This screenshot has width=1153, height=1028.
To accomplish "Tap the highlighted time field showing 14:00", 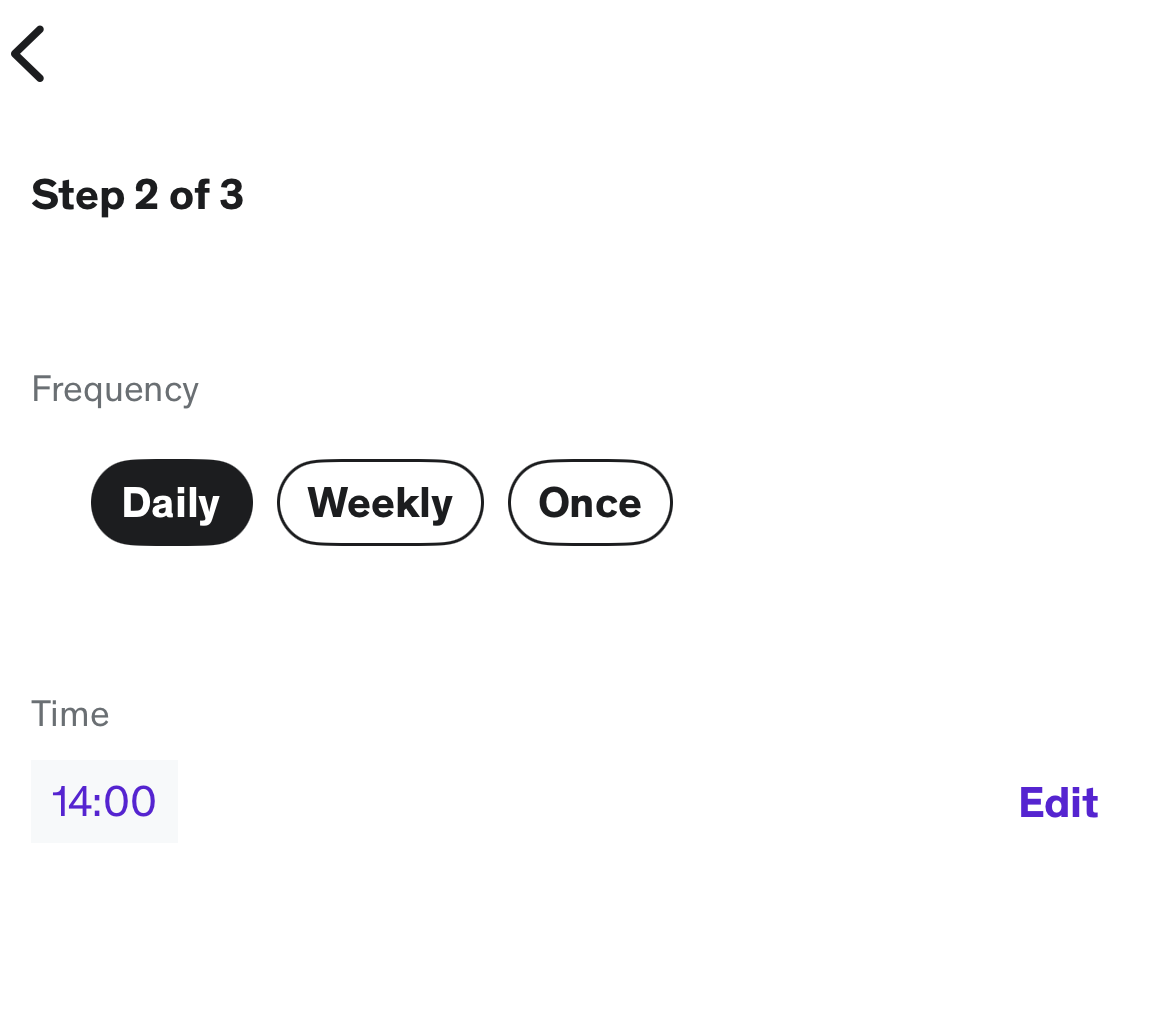I will click(104, 801).
